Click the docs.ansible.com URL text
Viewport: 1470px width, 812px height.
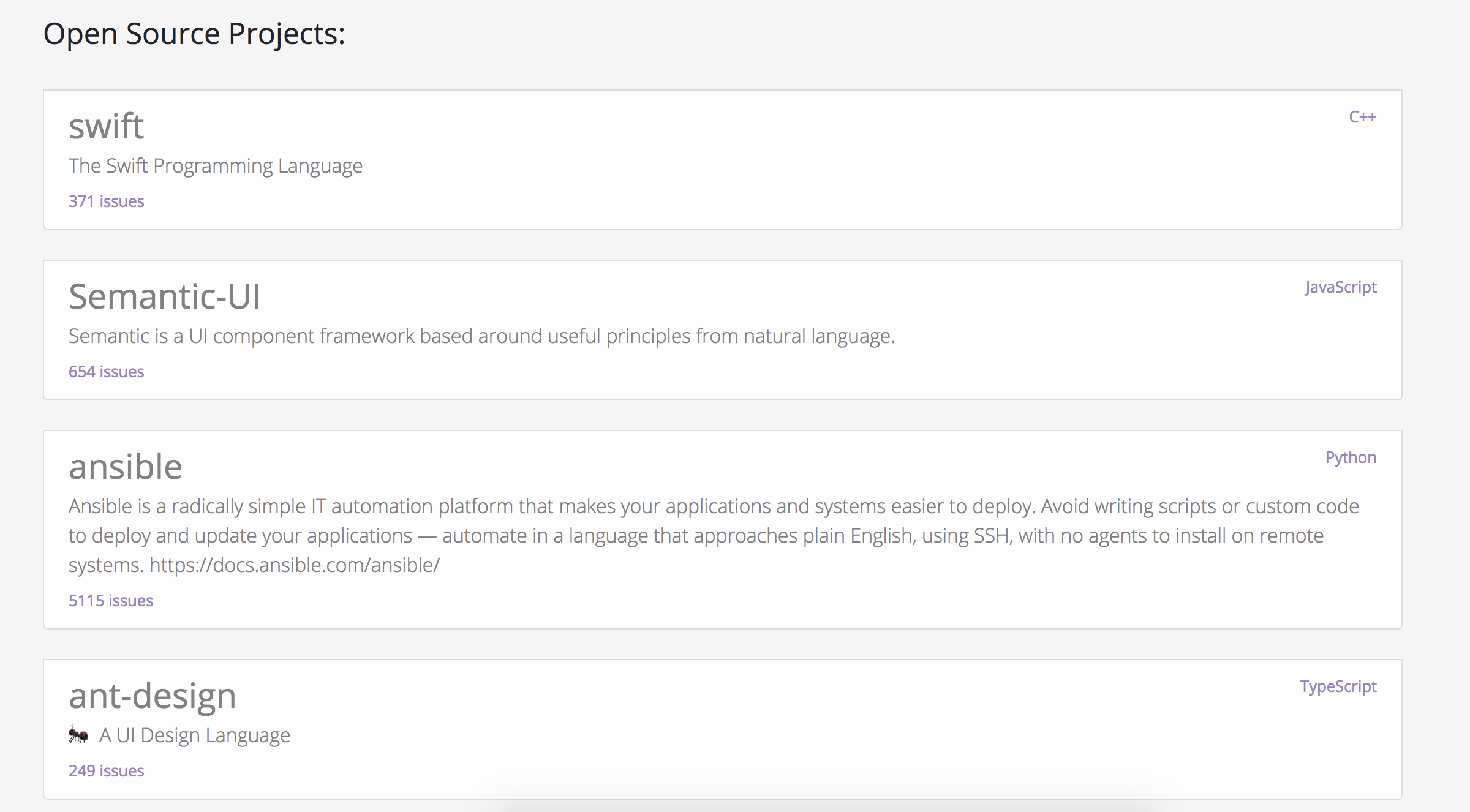294,565
